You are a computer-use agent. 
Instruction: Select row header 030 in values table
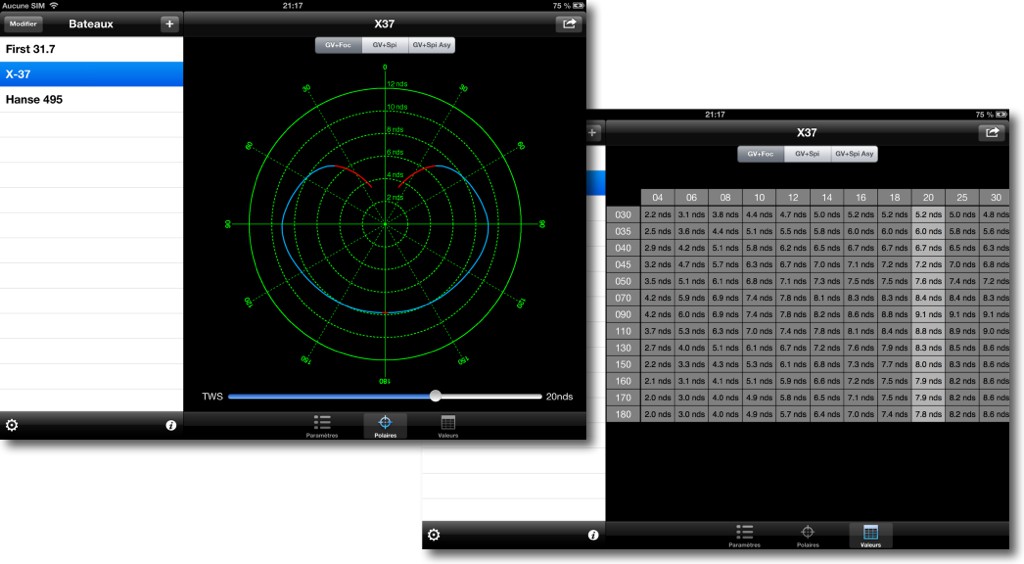tap(623, 215)
